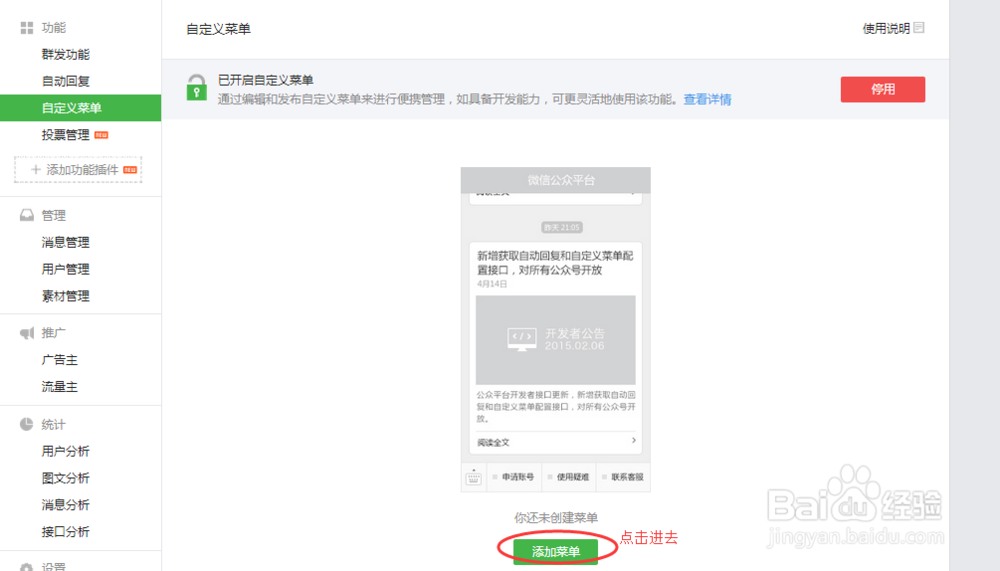
Task: Click the 功能 section header
Action: coord(54,27)
